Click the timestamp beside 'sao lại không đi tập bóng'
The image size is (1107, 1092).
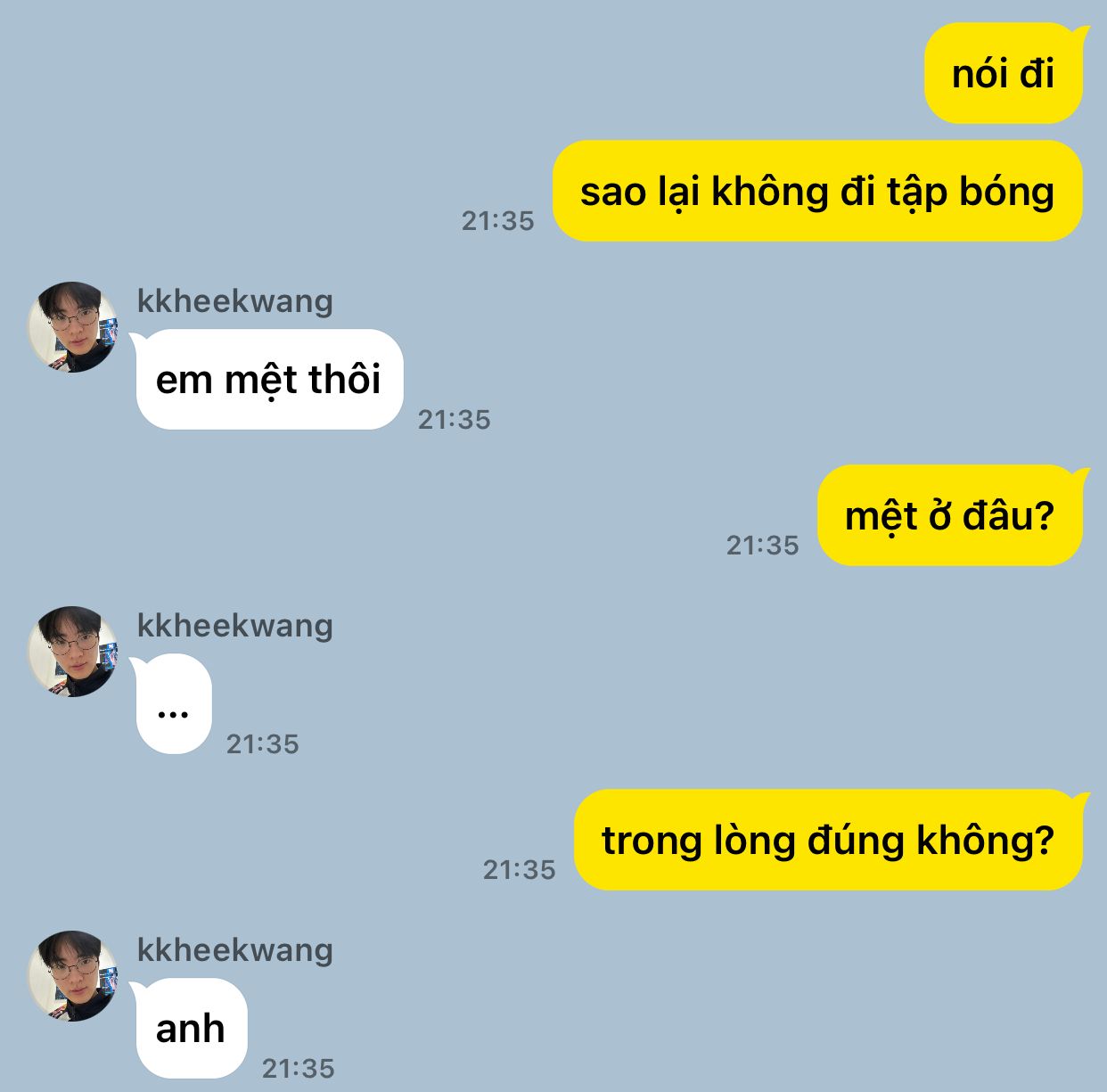pyautogui.click(x=497, y=221)
